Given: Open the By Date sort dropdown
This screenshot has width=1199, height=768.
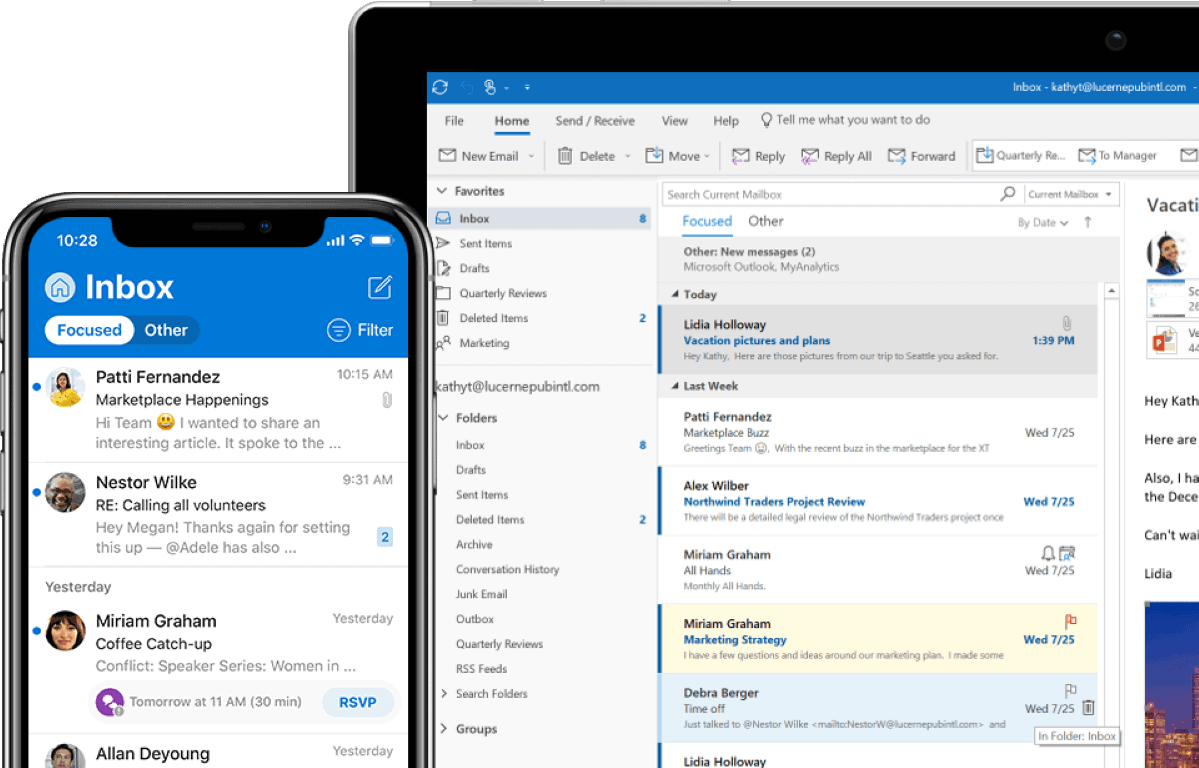Looking at the screenshot, I should pos(1043,223).
